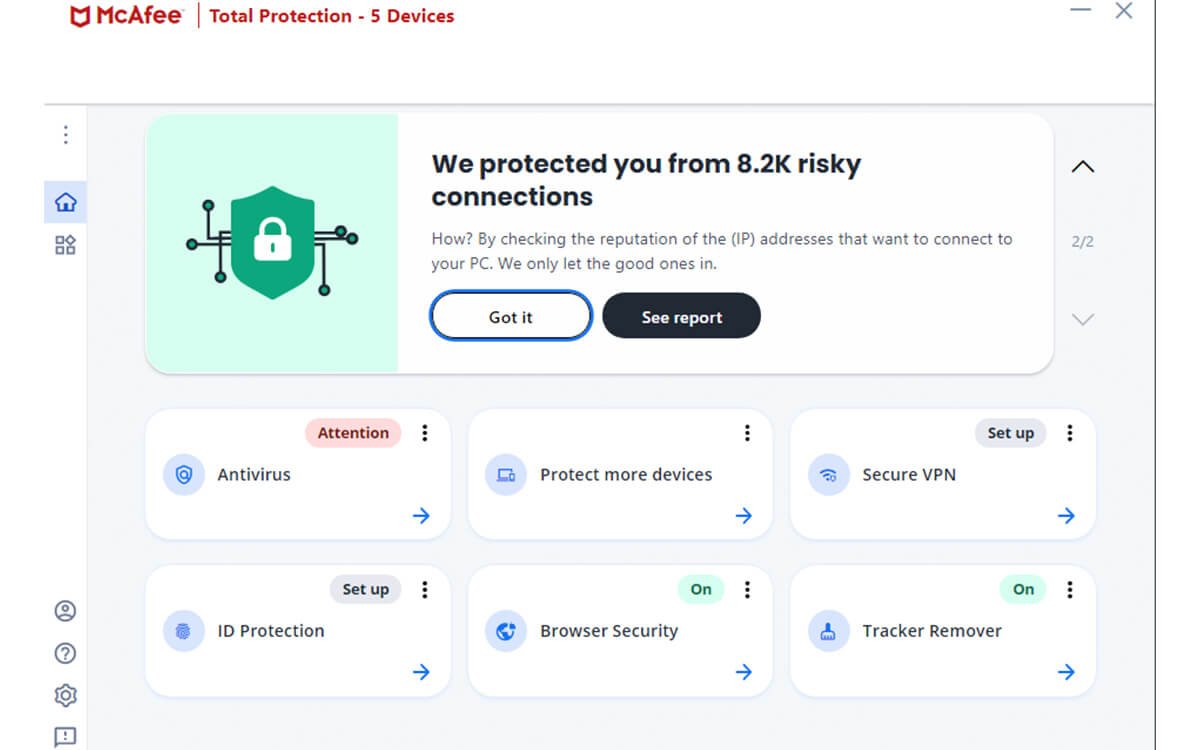Toggle Tracker Remover via its On badge
The width and height of the screenshot is (1200, 750).
[x=1022, y=590]
